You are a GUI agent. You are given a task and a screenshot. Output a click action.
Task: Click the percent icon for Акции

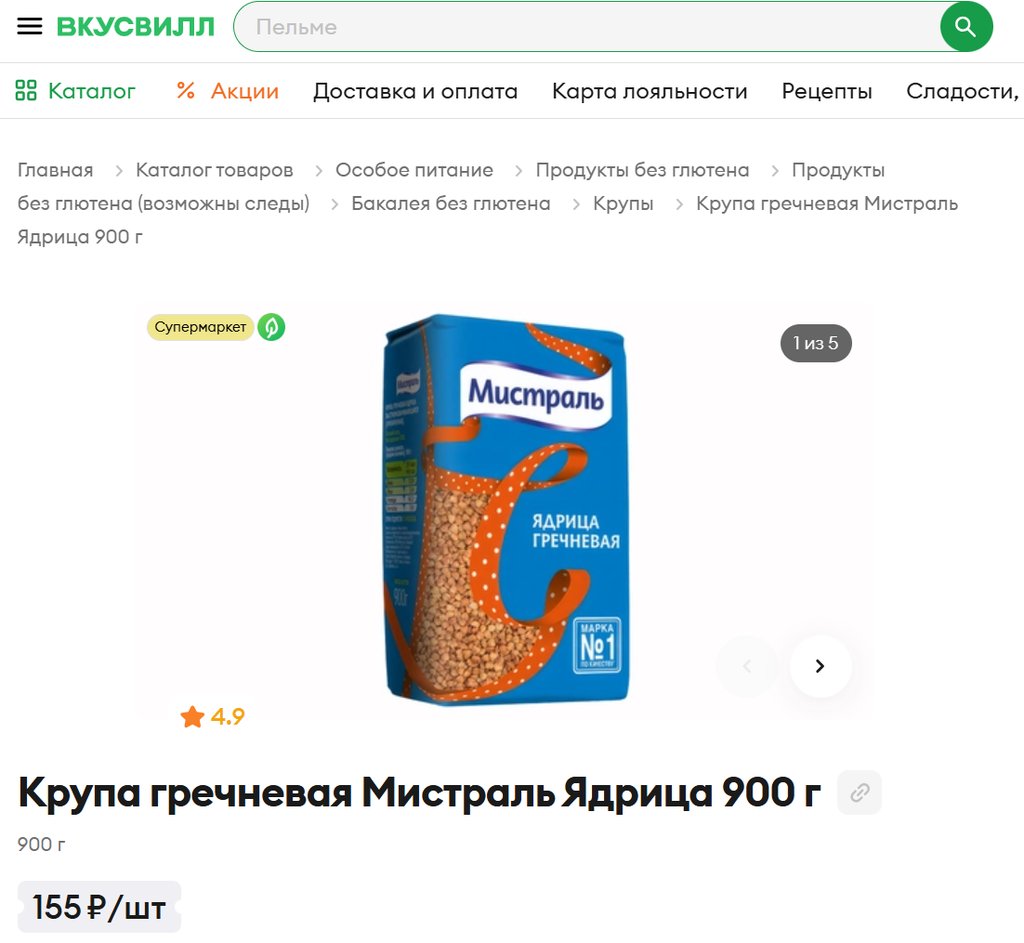tap(186, 90)
